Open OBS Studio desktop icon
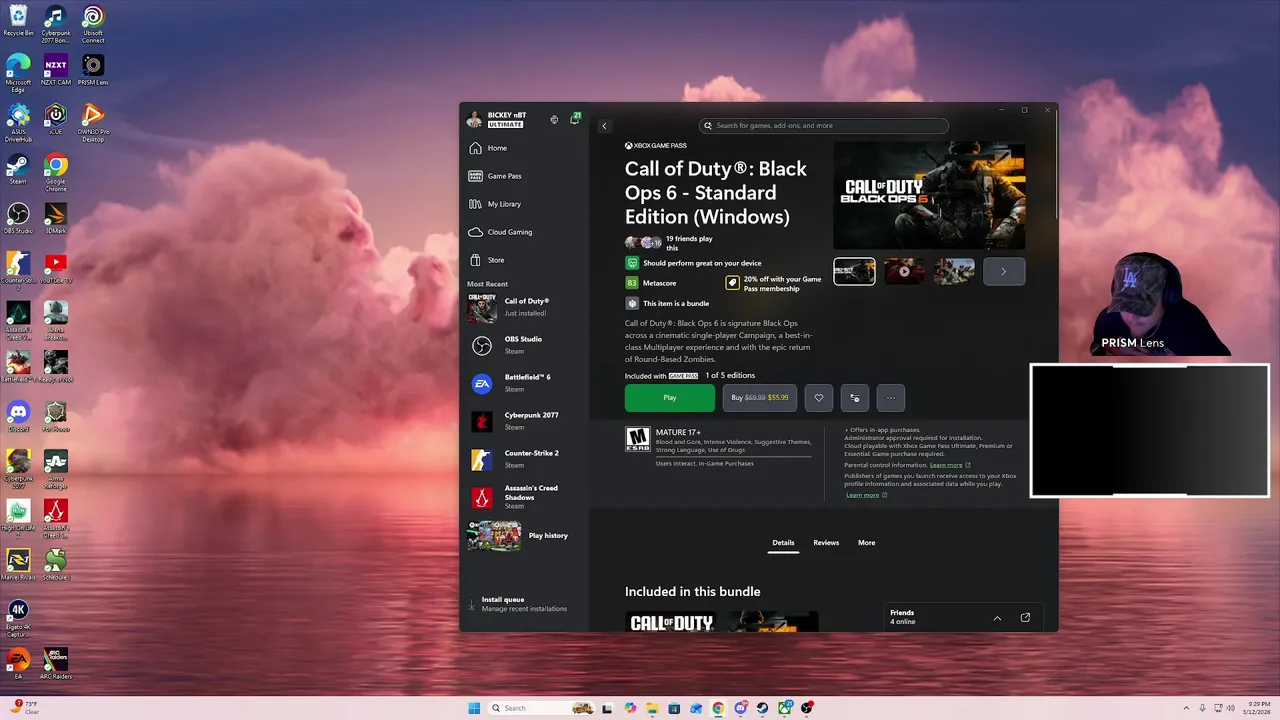 (18, 218)
